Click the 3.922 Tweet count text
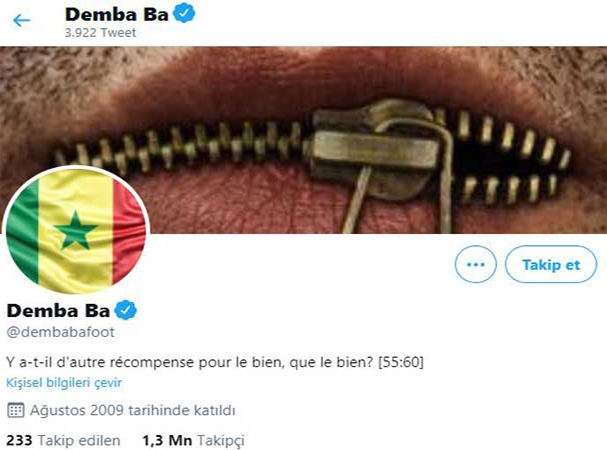 click(x=100, y=33)
